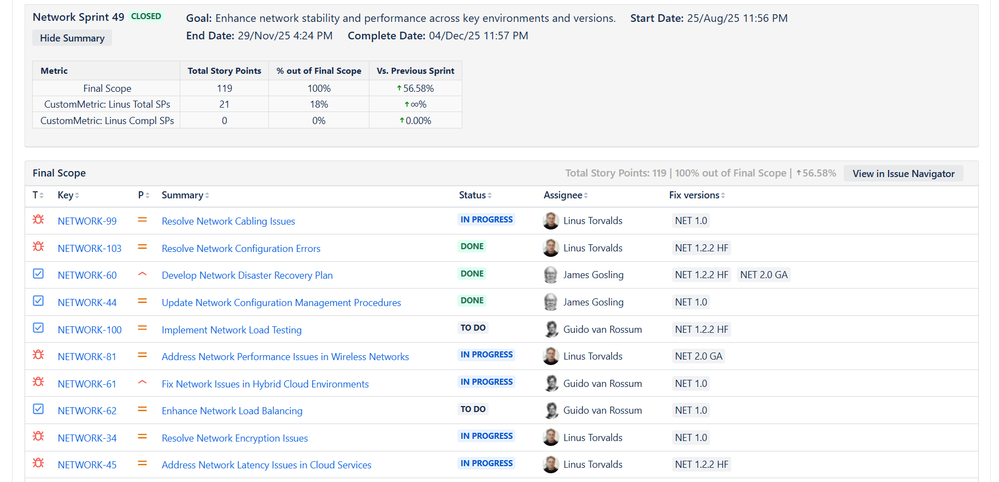Open issue key NETWORK-81
This screenshot has height=482, width=999.
pyautogui.click(x=87, y=357)
